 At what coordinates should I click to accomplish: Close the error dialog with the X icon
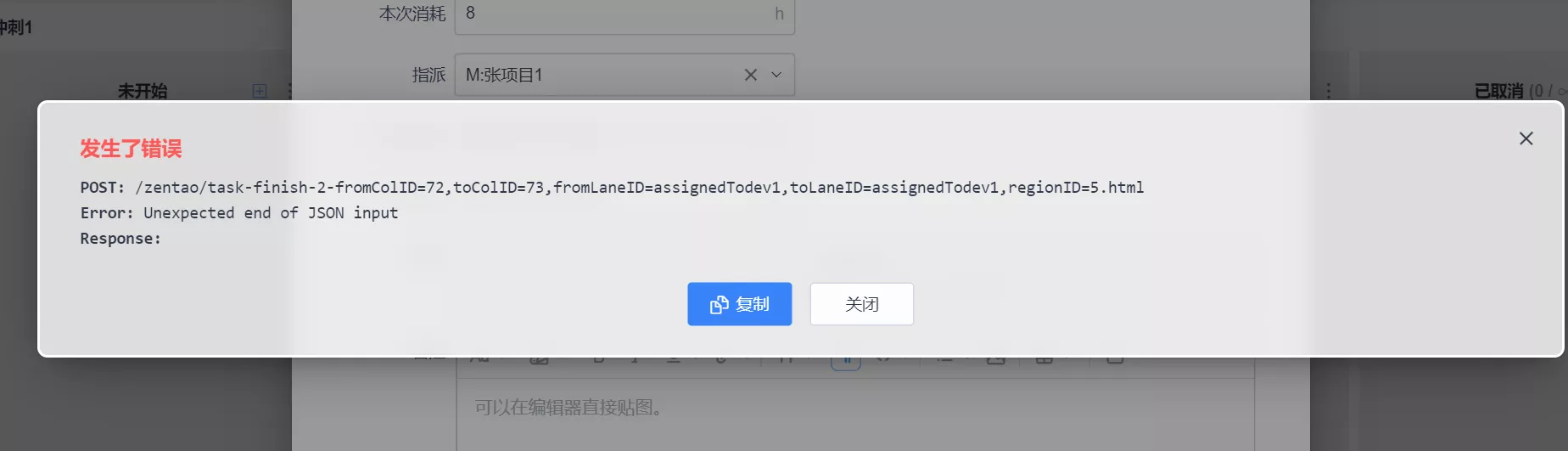coord(1526,138)
